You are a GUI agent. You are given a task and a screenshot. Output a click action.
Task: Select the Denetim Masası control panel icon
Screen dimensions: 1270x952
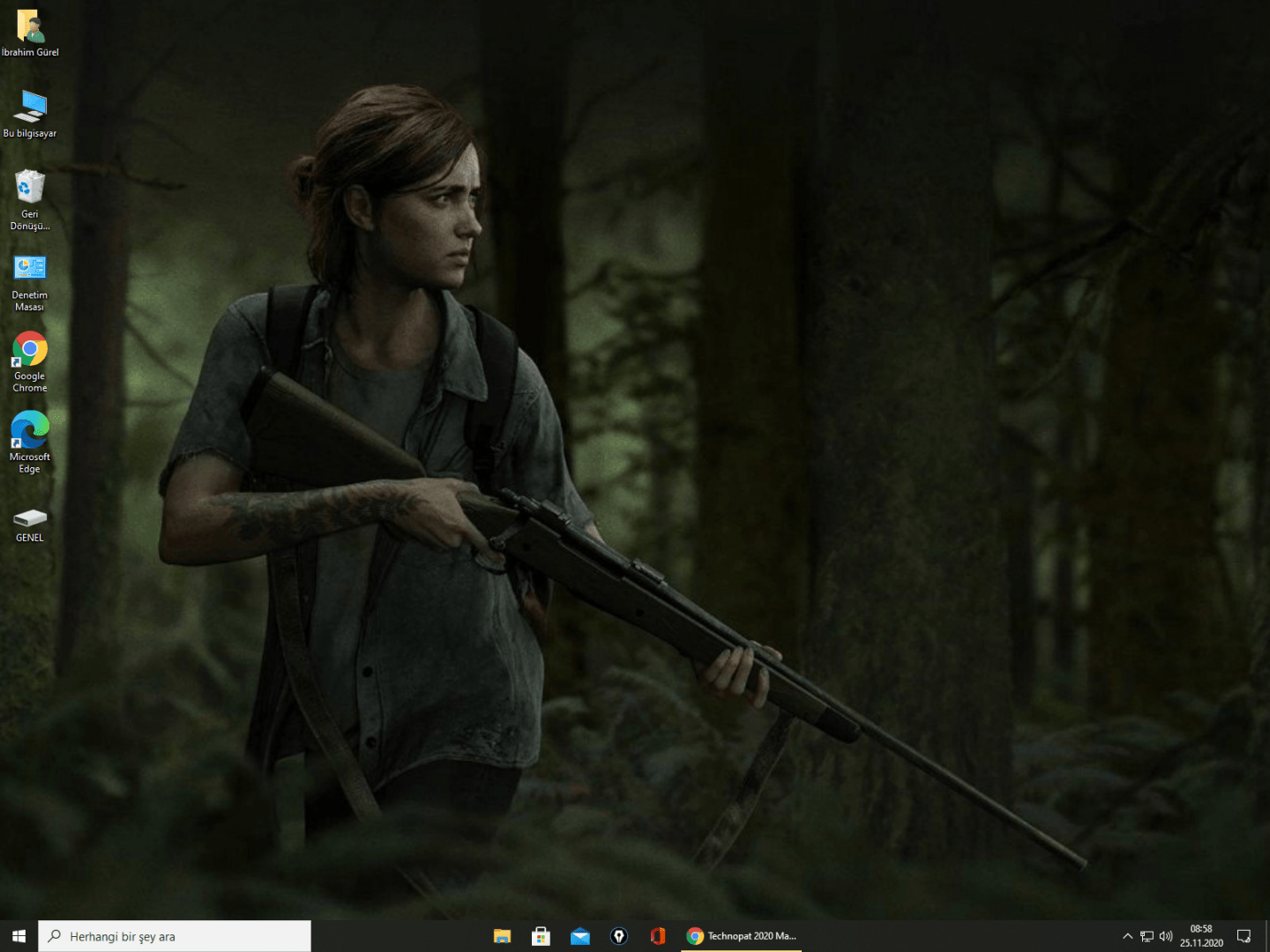30,282
